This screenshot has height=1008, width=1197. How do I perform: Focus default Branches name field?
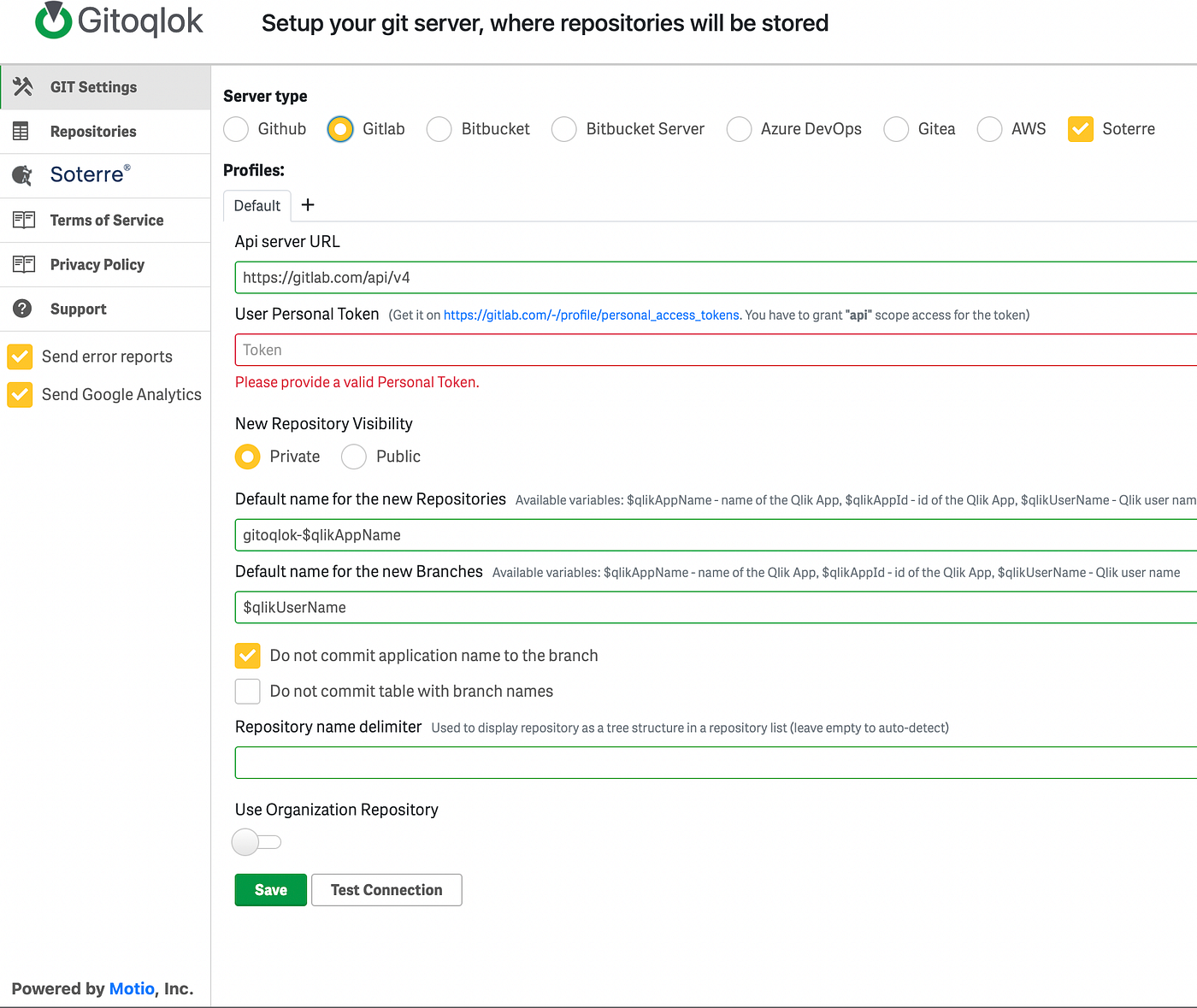pos(716,608)
